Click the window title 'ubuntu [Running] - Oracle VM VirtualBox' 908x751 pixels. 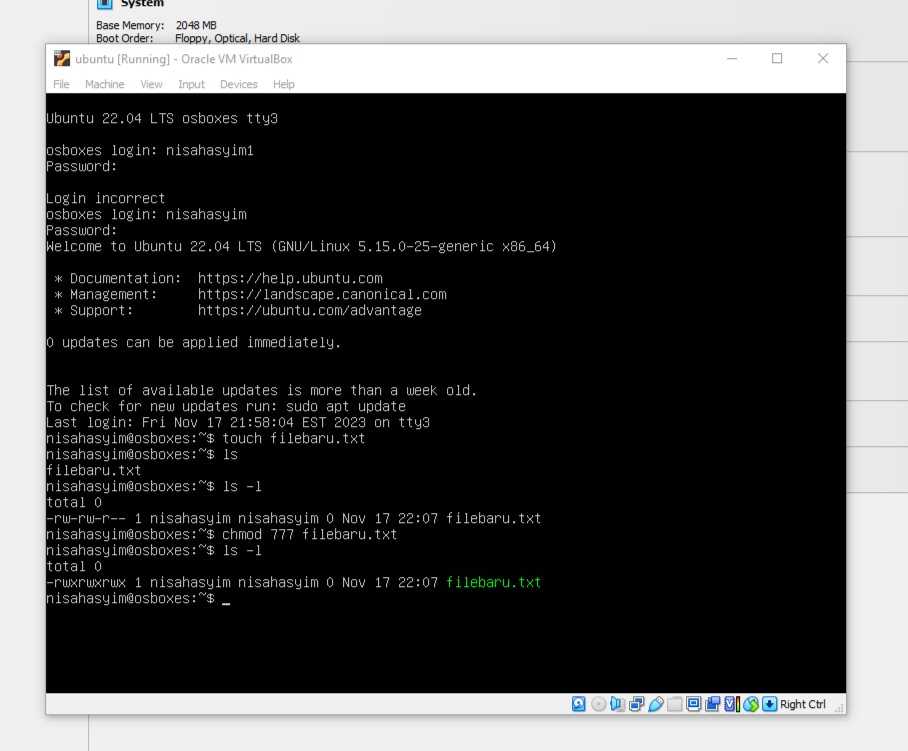[184, 59]
